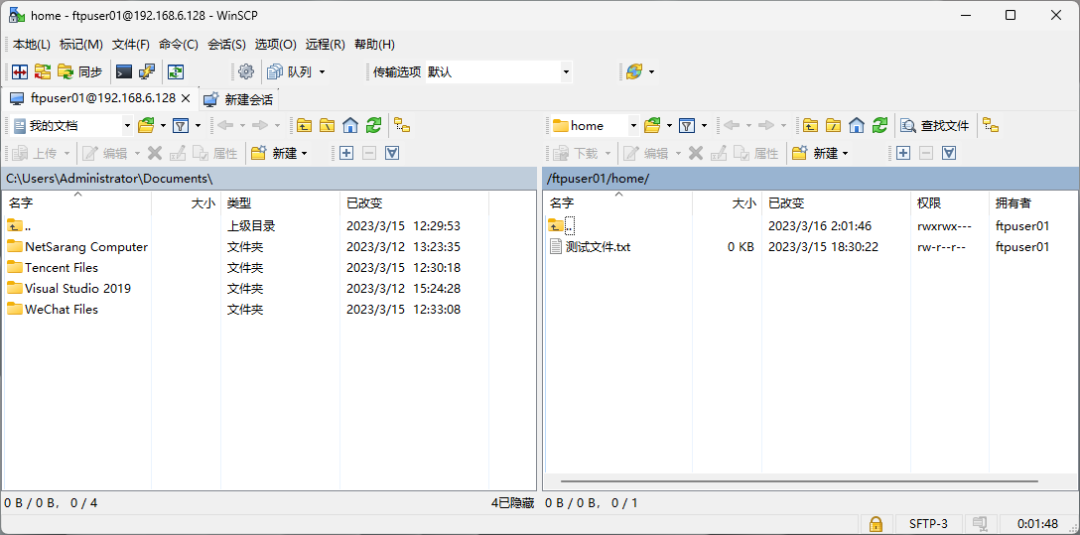Click the remote panel filter icon
This screenshot has height=535, width=1080.
(x=687, y=125)
